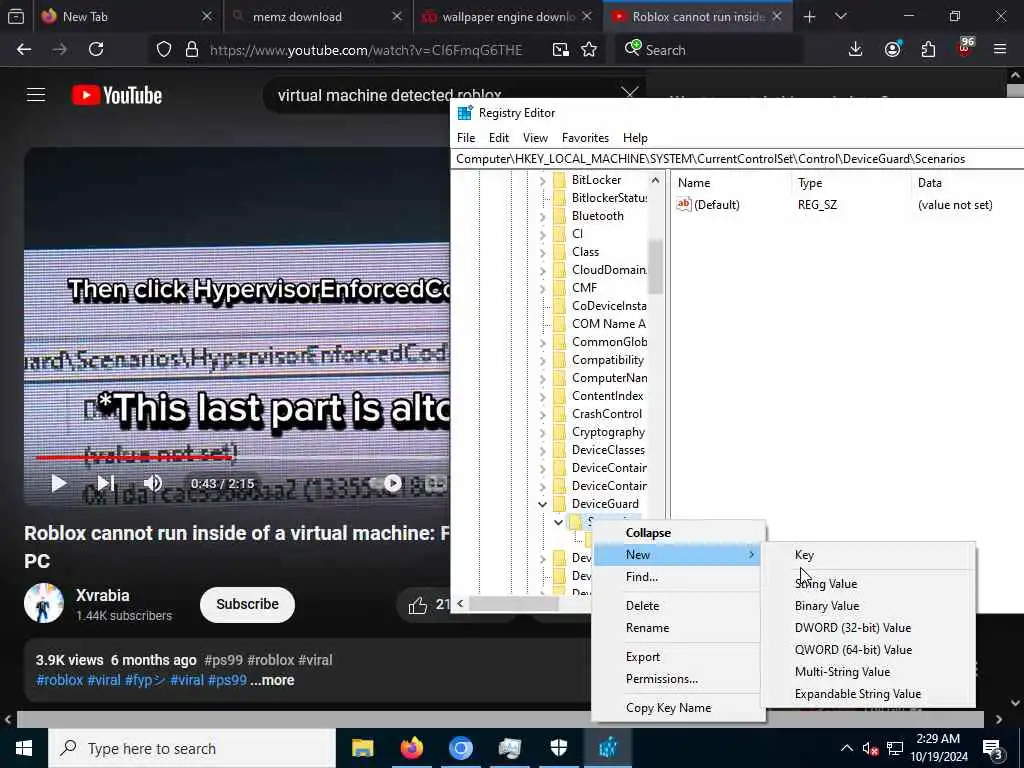Open a new browser tab
Screen dimensions: 1024x768
pos(809,17)
